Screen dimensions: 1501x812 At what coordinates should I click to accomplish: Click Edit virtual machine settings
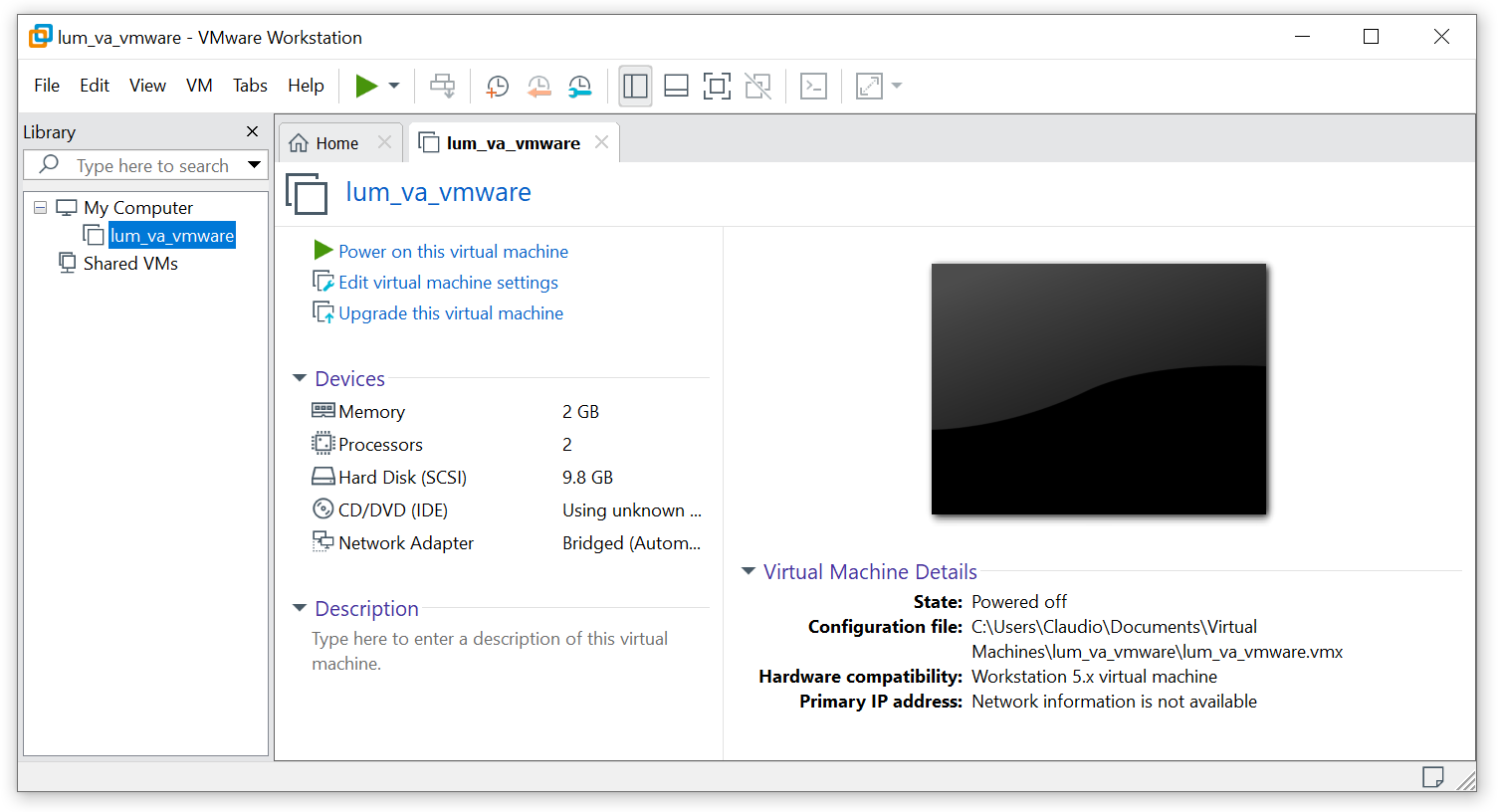coord(447,283)
